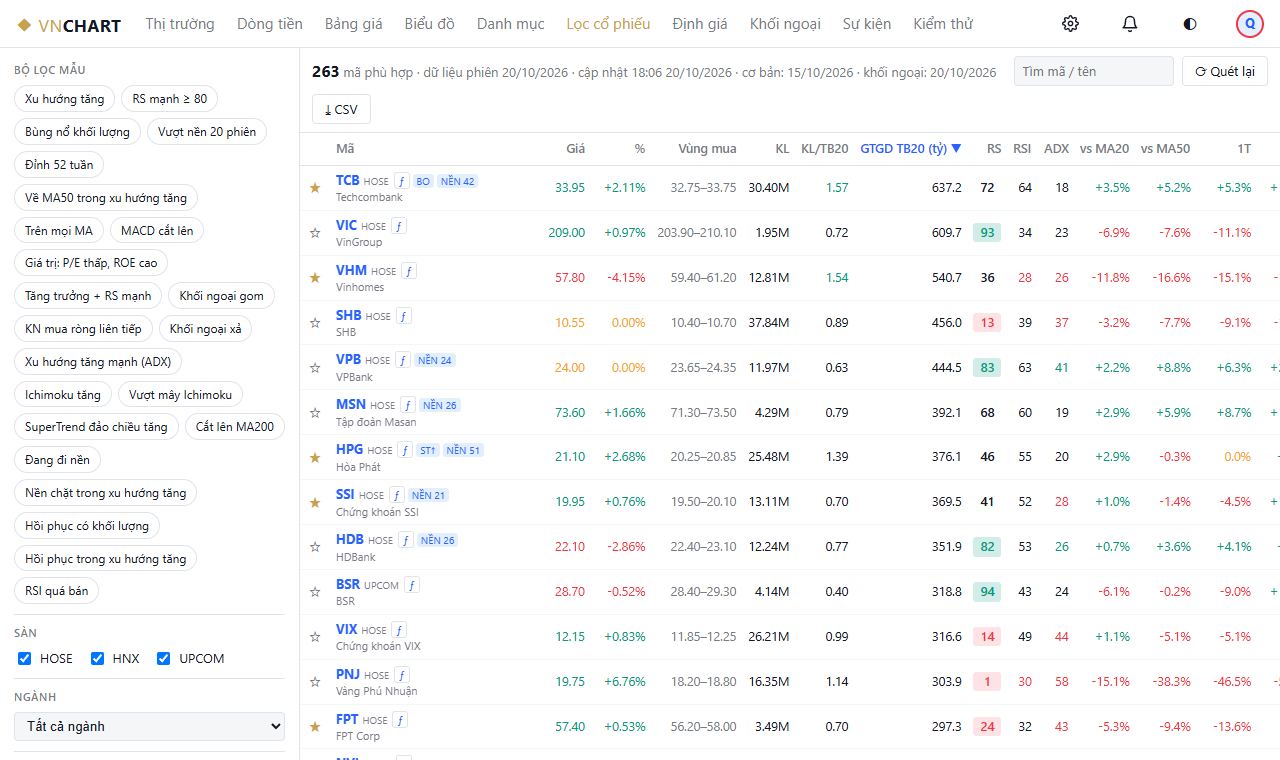Export results with CSV button
The image size is (1280, 760).
click(x=341, y=109)
